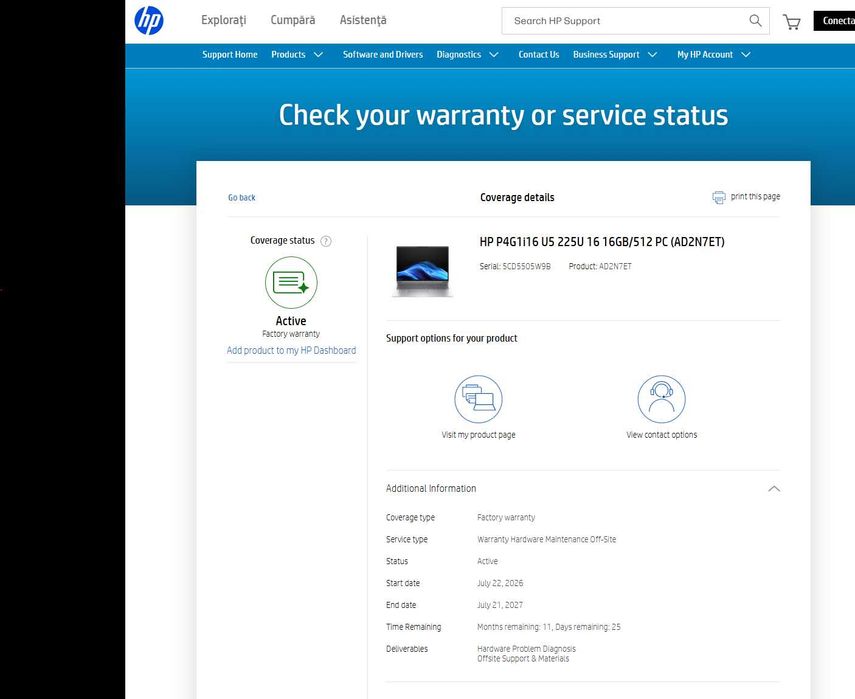The height and width of the screenshot is (699, 855).
Task: Click the Visit my product page icon
Action: [x=478, y=399]
